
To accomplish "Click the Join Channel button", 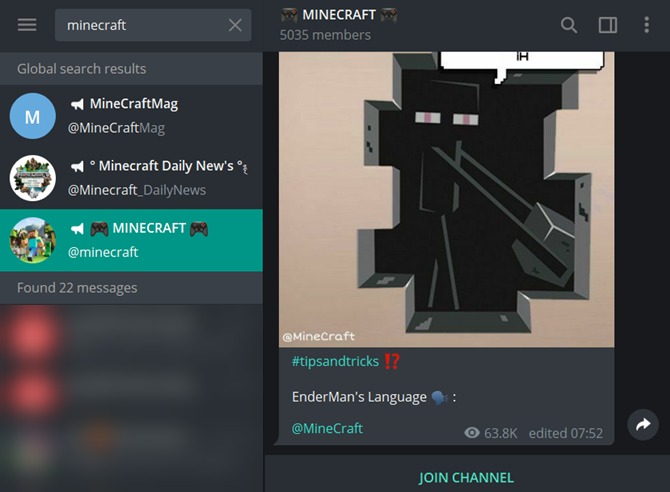I will click(x=467, y=477).
